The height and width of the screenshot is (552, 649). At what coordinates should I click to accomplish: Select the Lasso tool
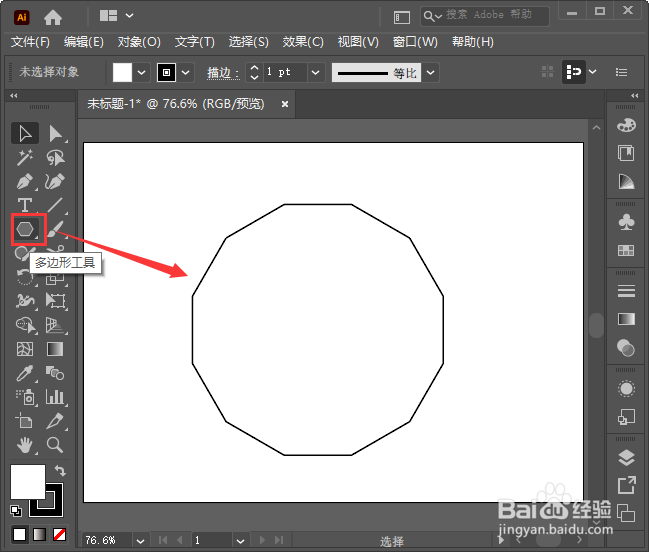(x=55, y=158)
